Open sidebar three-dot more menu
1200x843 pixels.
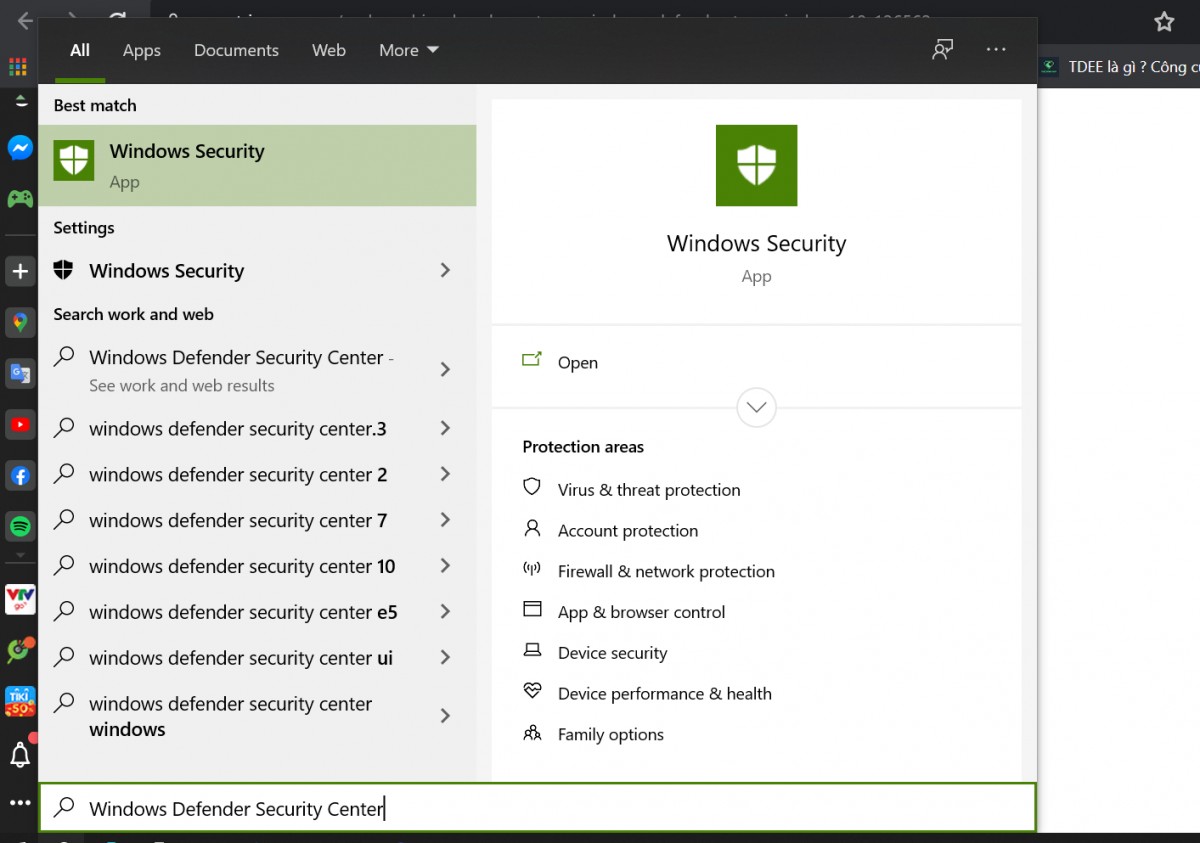click(x=20, y=803)
